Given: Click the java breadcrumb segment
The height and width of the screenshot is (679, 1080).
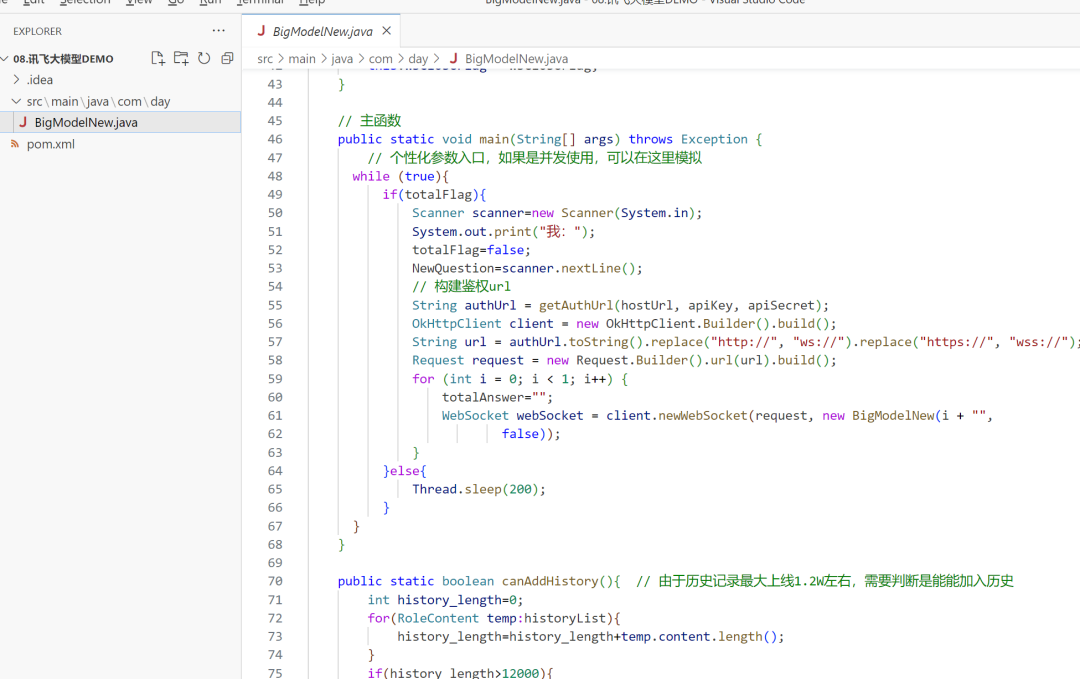Looking at the screenshot, I should (x=342, y=59).
